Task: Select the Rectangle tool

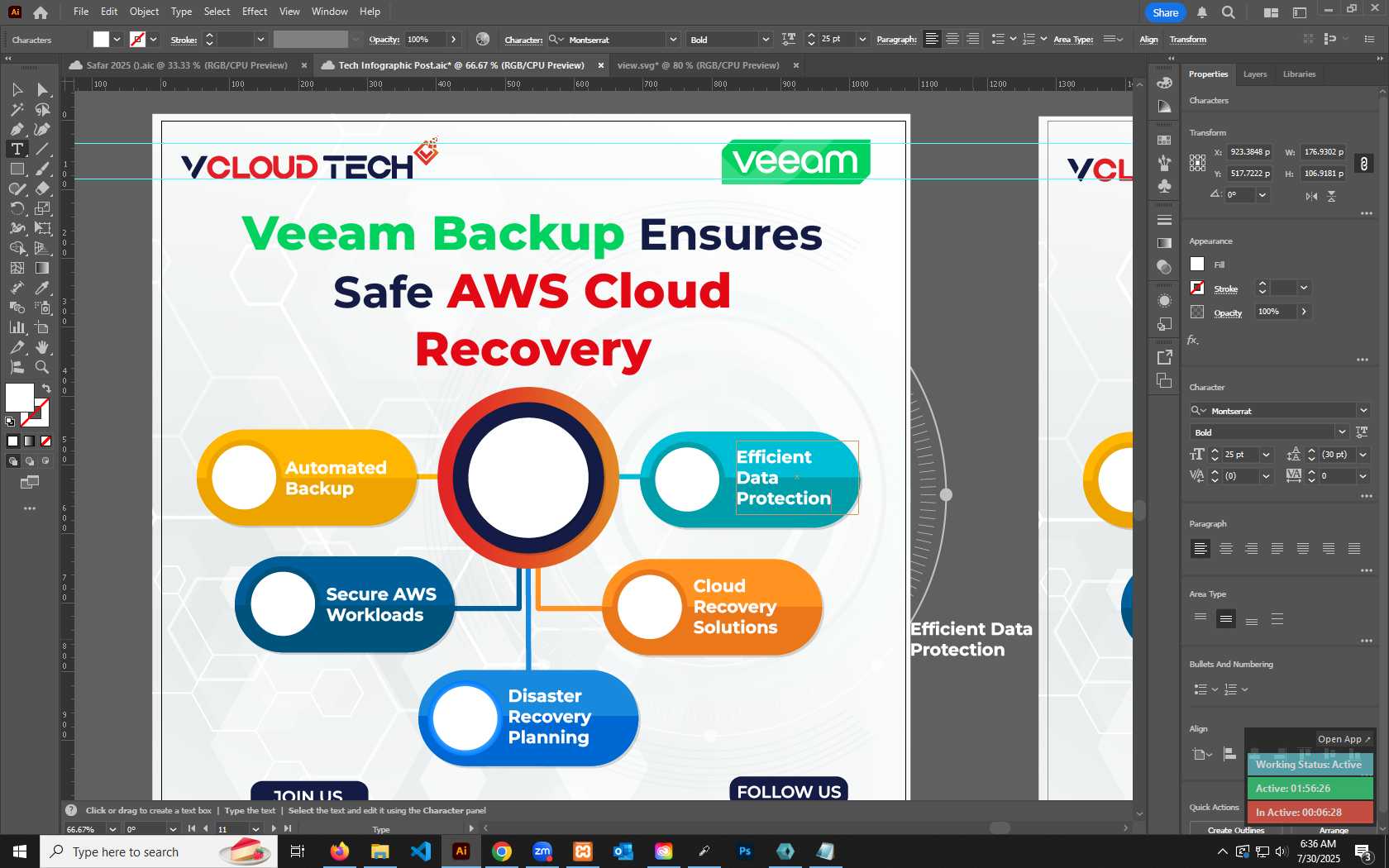Action: pos(17,169)
